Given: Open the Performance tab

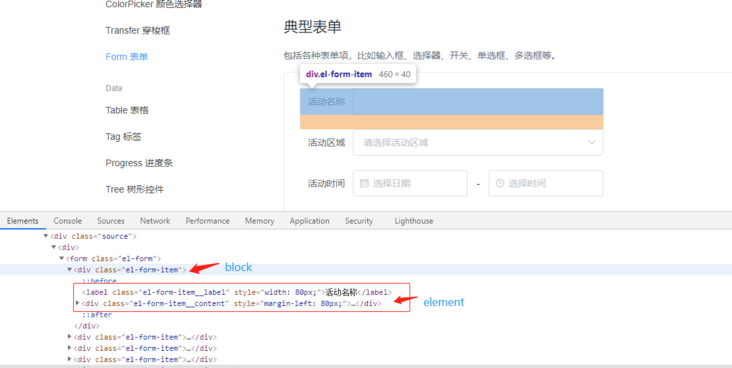Looking at the screenshot, I should click(207, 221).
